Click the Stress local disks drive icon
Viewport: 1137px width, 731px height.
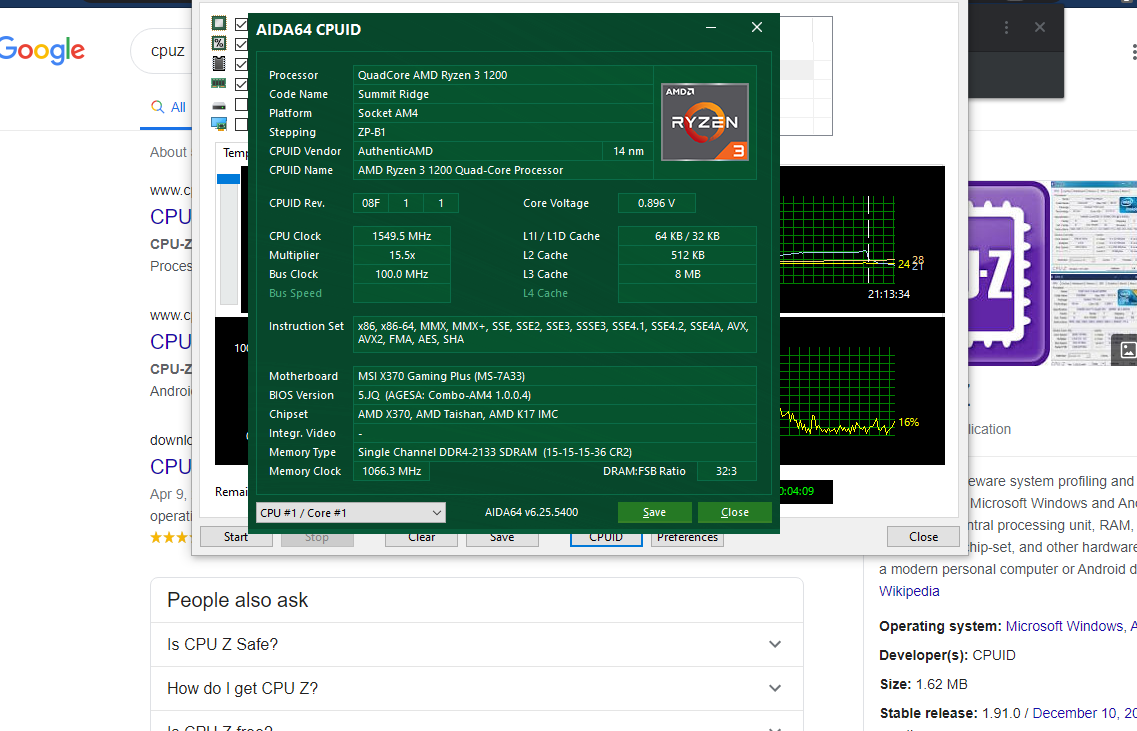(218, 106)
